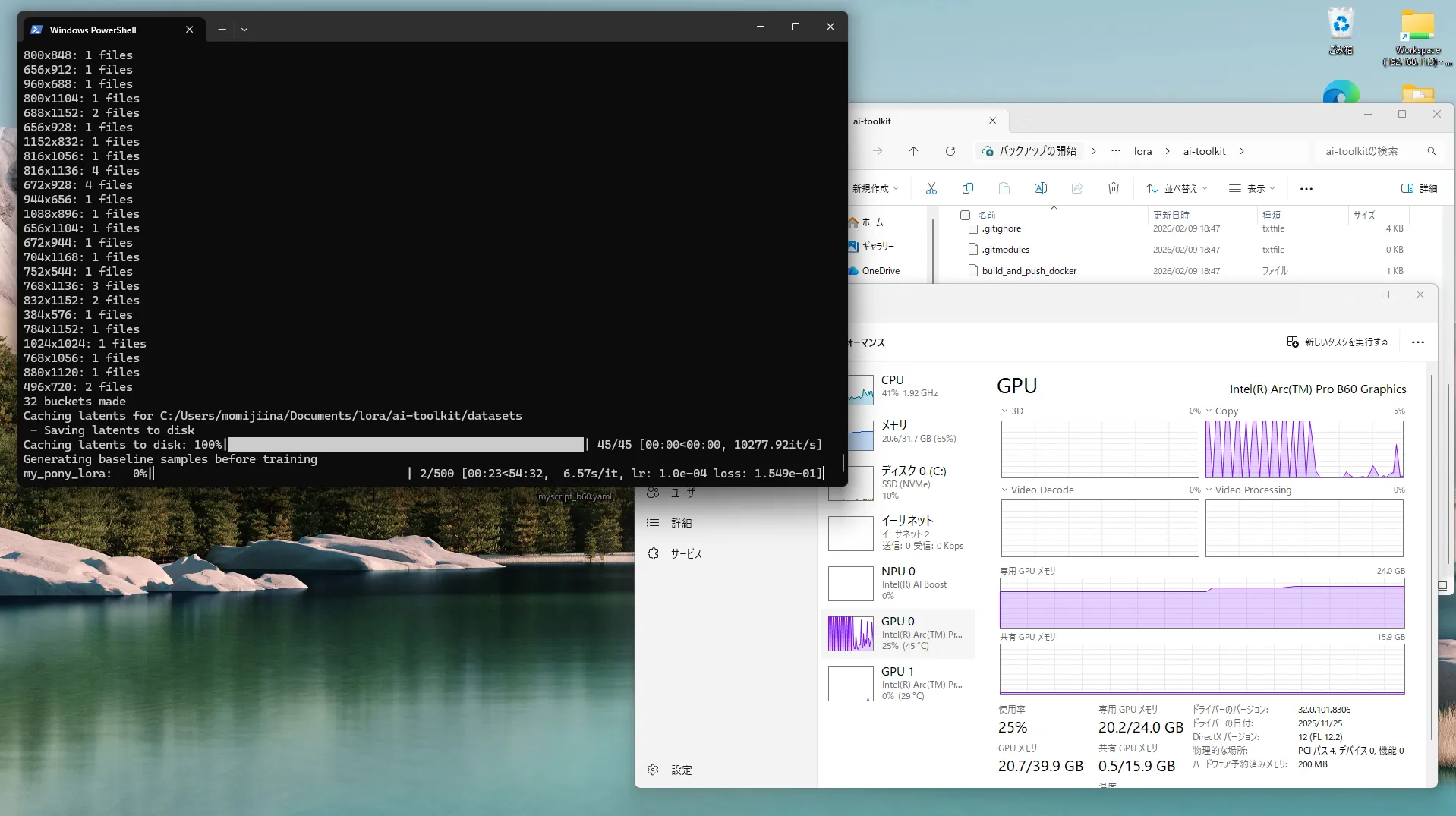
Task: Open the 表示 view dropdown
Action: (1252, 188)
